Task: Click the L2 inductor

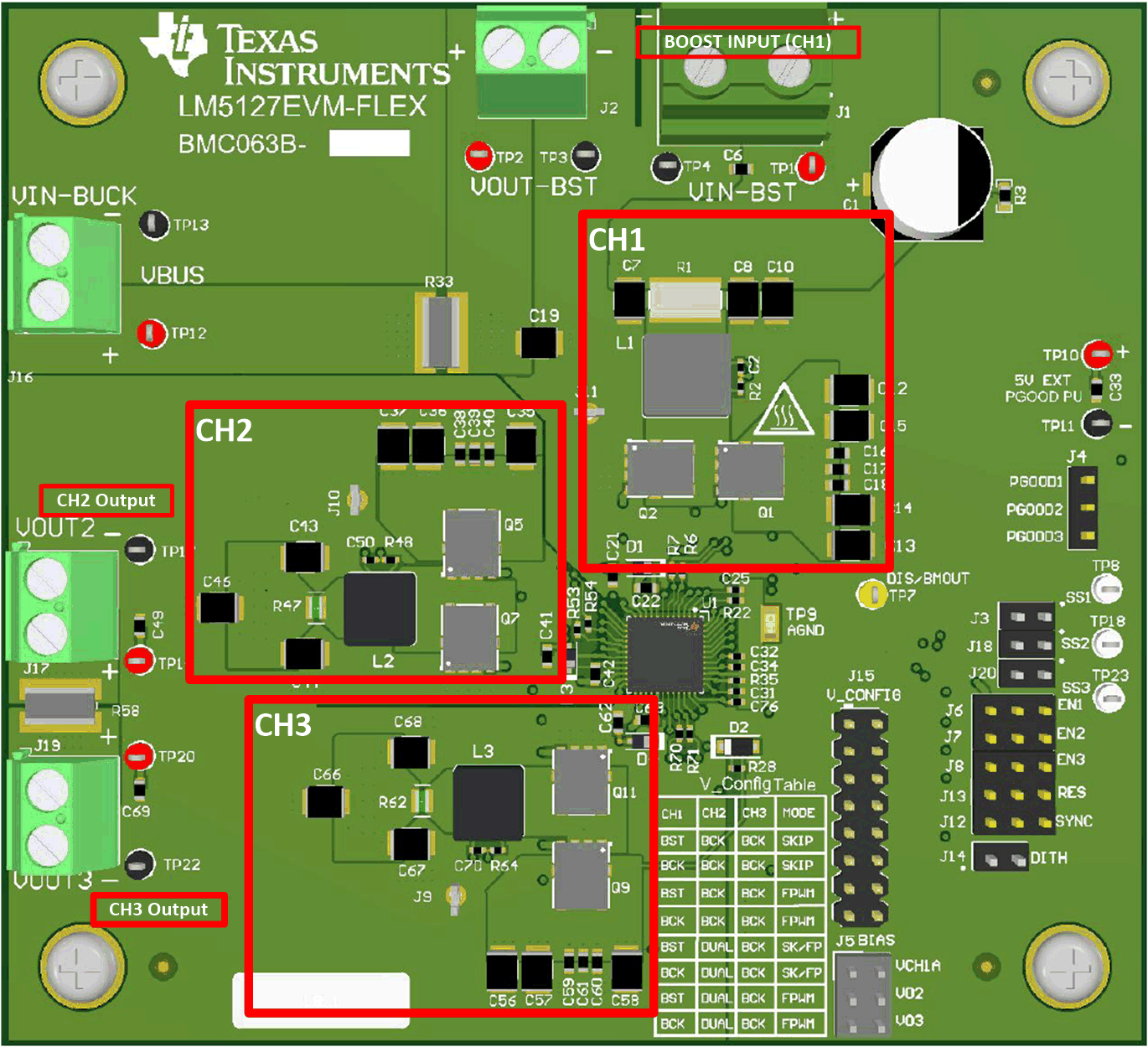Action: 380,609
